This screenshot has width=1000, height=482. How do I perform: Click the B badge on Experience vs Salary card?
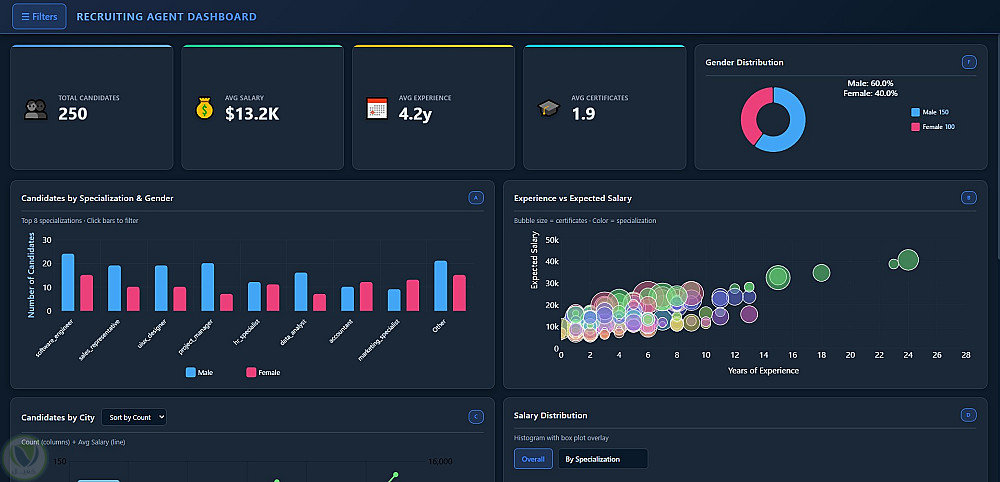pyautogui.click(x=969, y=198)
